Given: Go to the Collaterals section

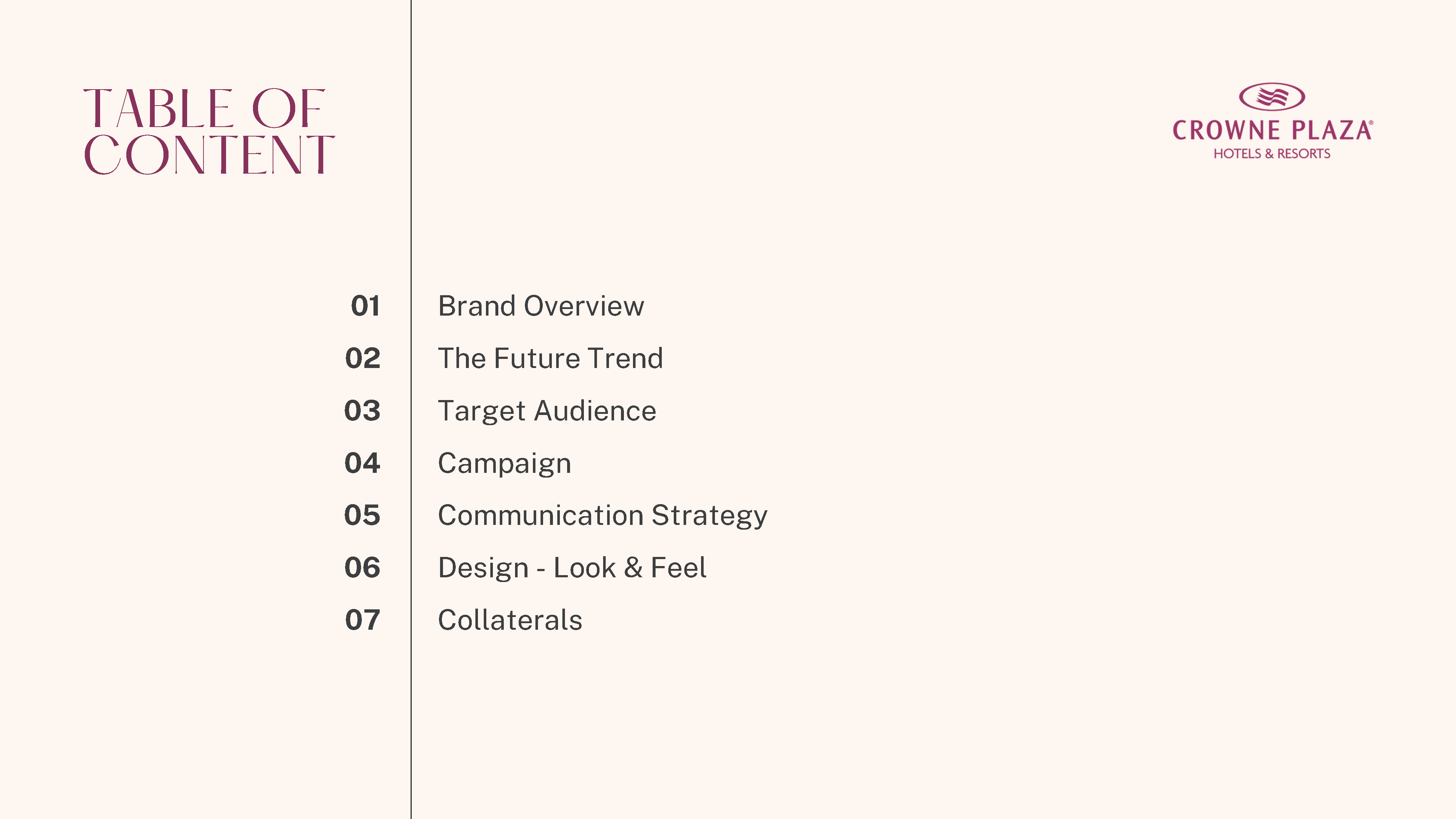Looking at the screenshot, I should (x=510, y=620).
